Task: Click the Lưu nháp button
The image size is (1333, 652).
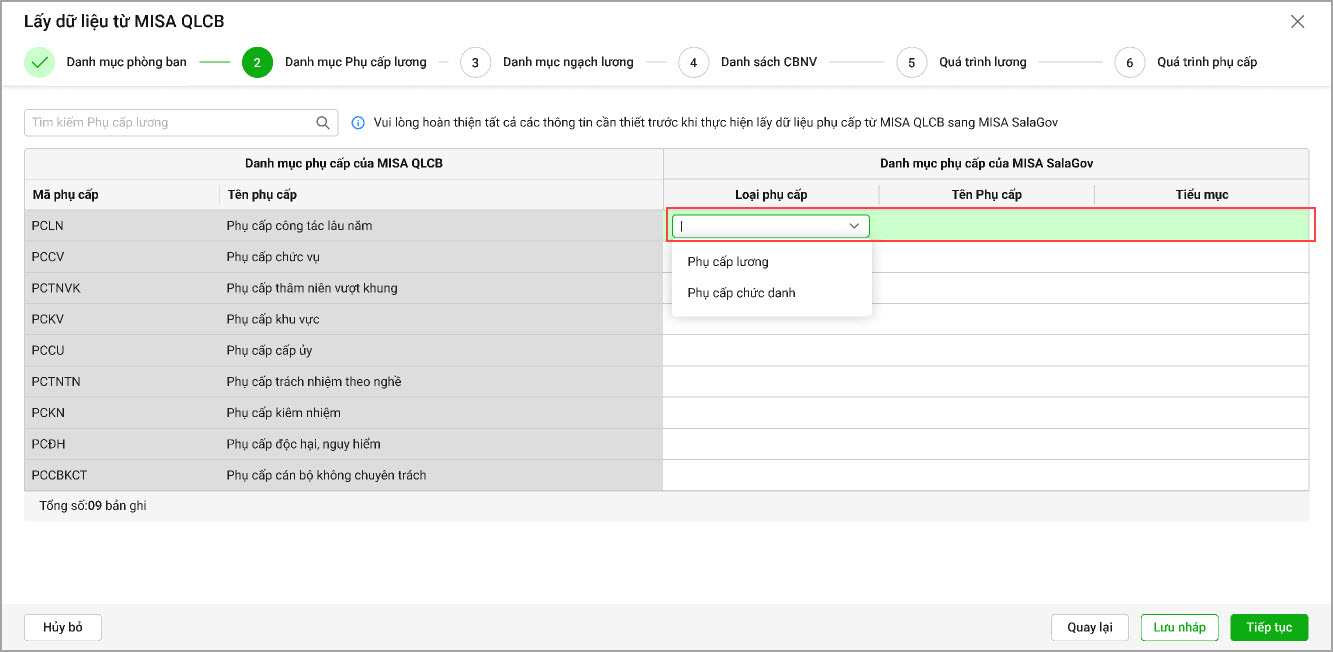Action: [x=1179, y=627]
